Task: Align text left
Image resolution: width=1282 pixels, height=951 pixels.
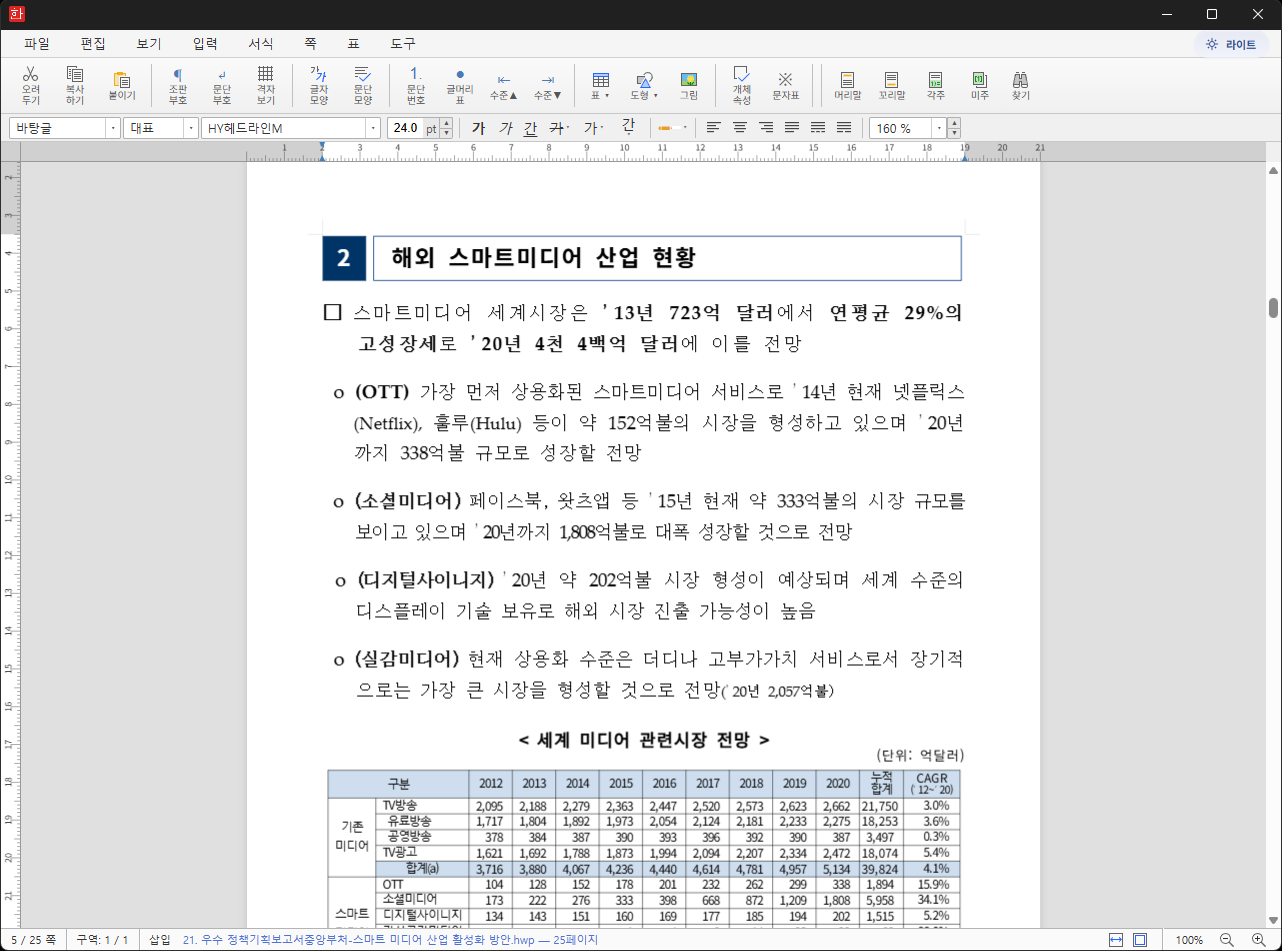Action: pyautogui.click(x=713, y=128)
